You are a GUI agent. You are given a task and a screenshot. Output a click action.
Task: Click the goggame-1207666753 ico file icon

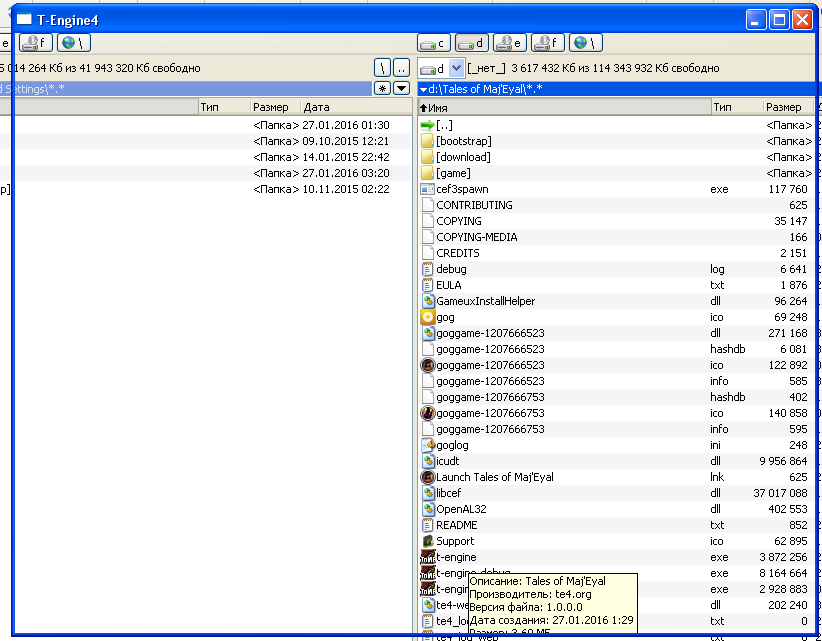(x=428, y=413)
